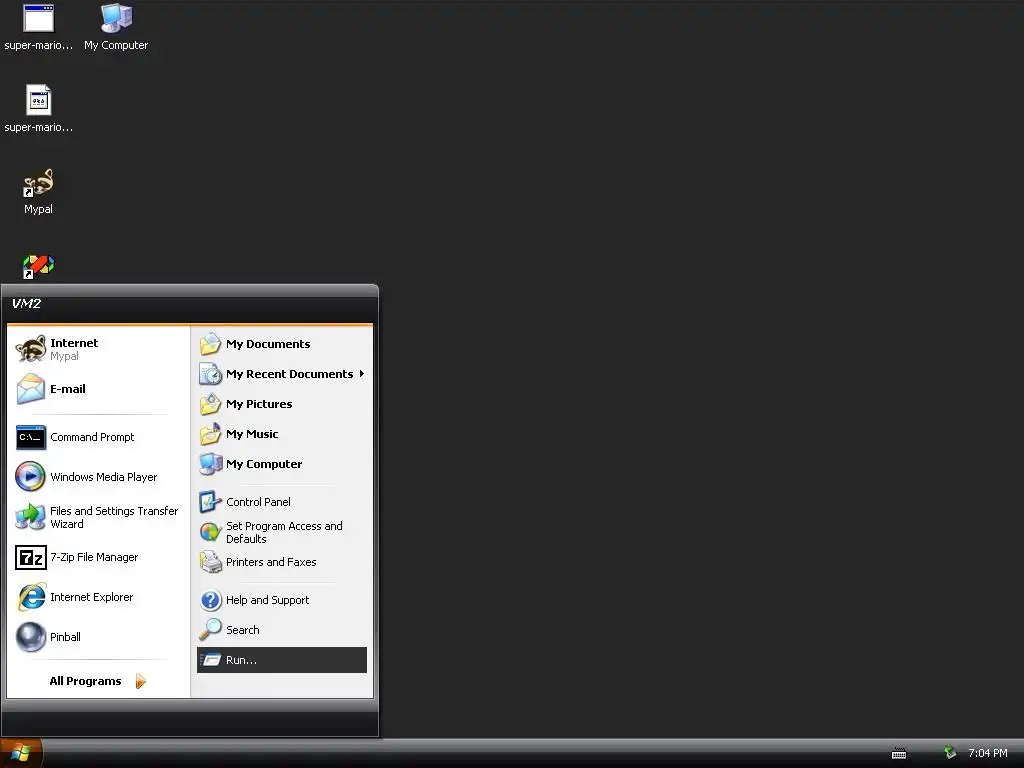Viewport: 1024px width, 768px height.
Task: Click My Recent Documents icon
Action: 210,374
